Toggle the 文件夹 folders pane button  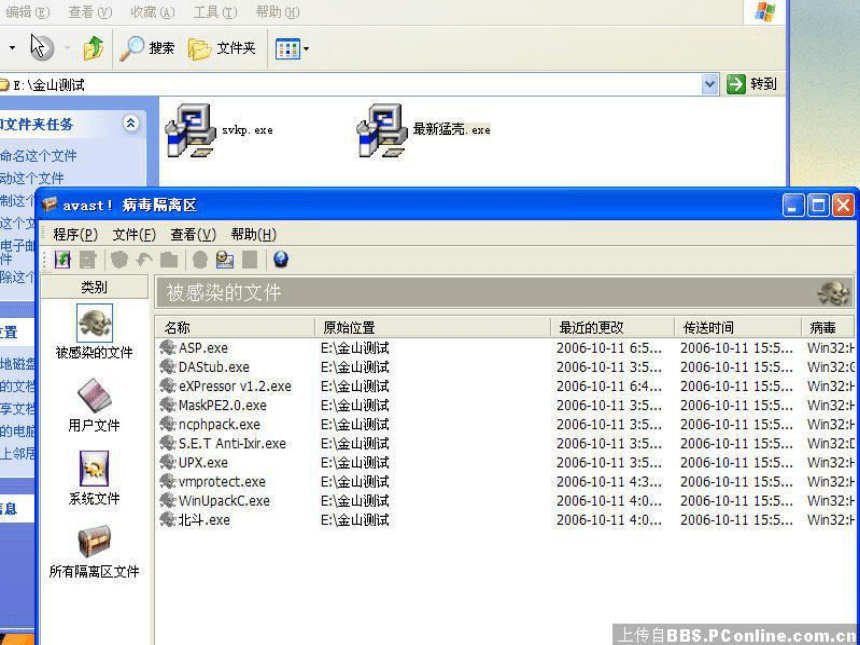(222, 48)
